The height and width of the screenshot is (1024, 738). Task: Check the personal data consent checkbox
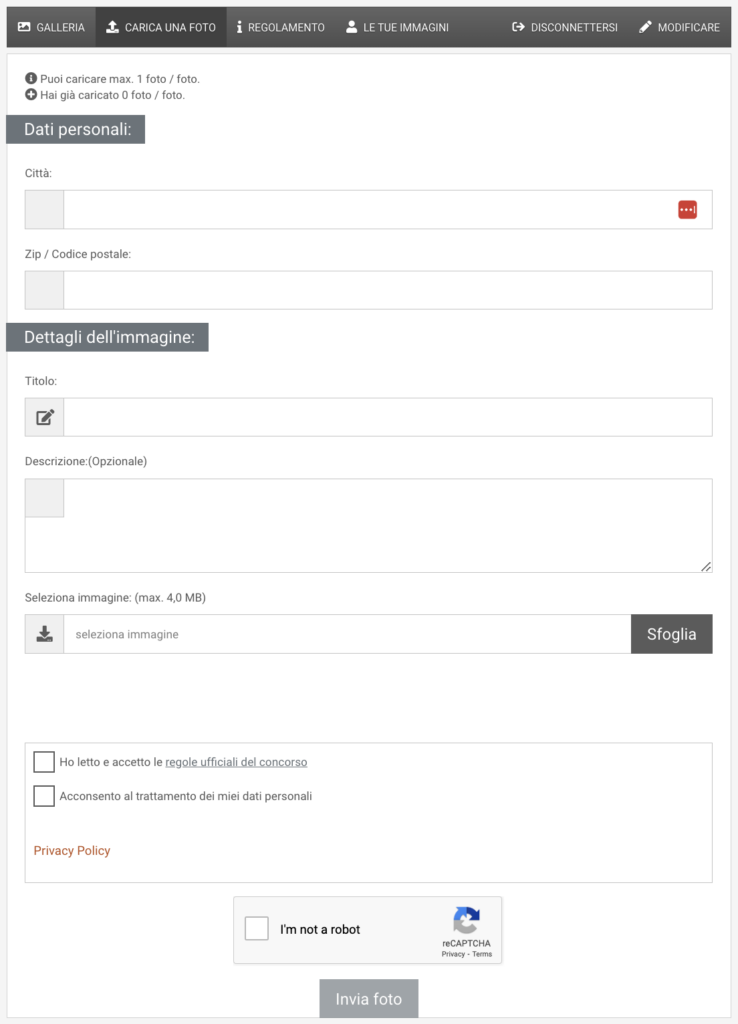44,795
